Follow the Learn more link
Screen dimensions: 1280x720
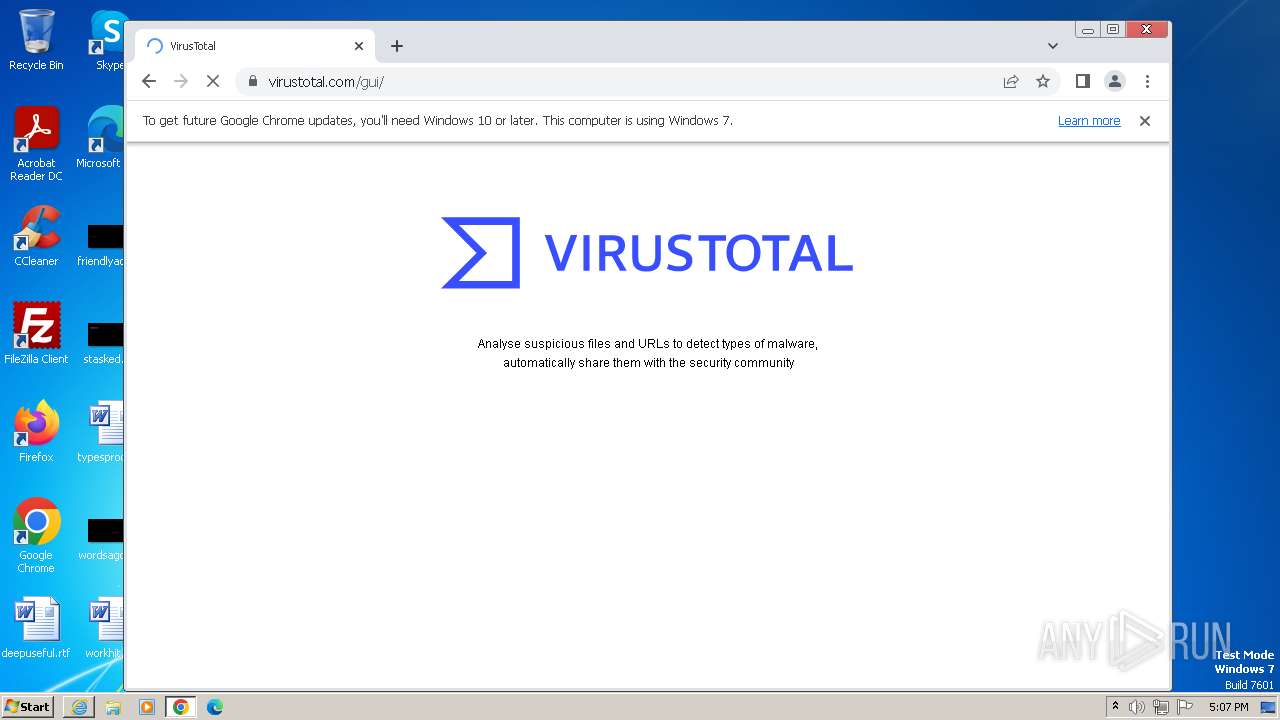(x=1089, y=121)
